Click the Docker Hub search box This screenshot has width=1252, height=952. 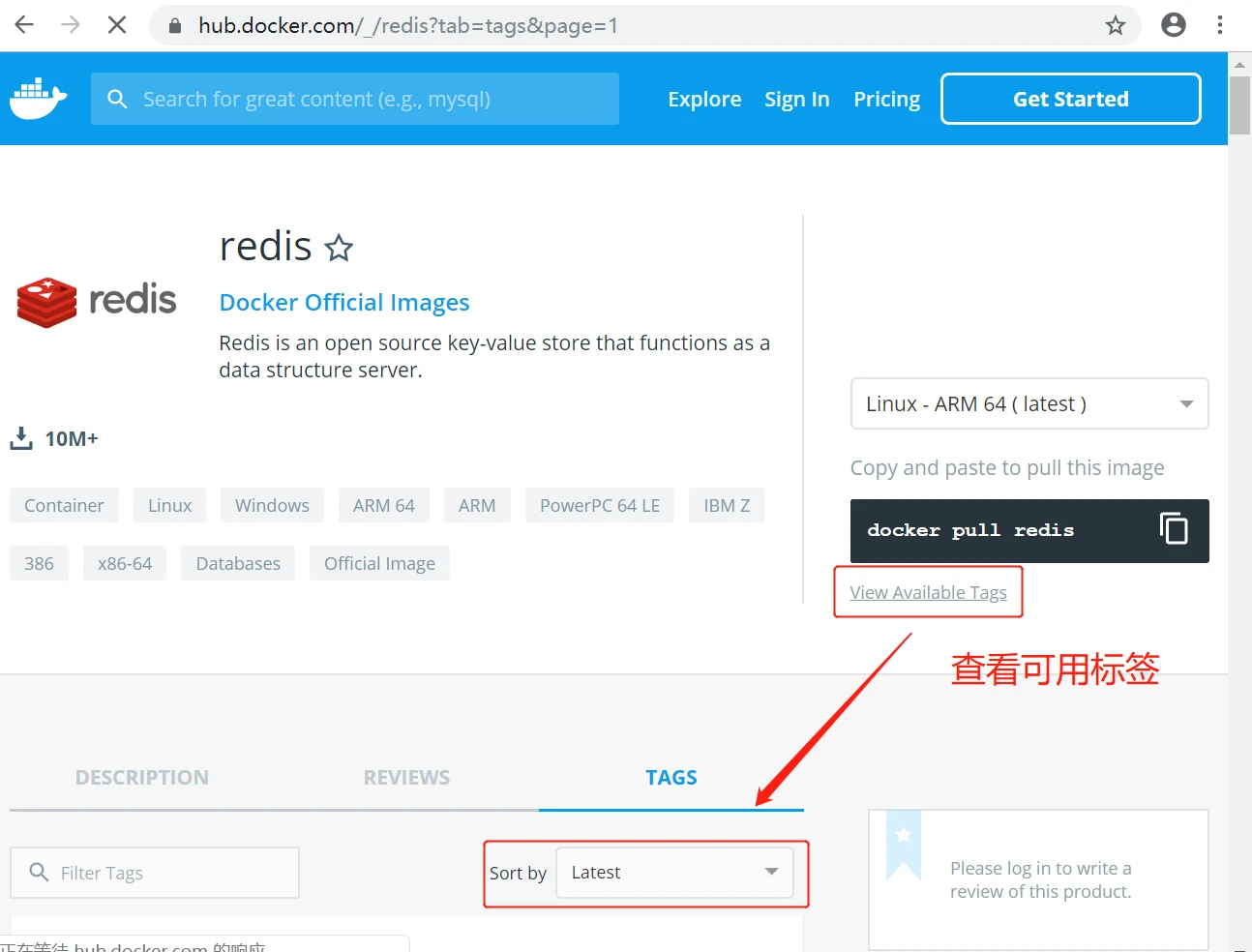tap(368, 99)
